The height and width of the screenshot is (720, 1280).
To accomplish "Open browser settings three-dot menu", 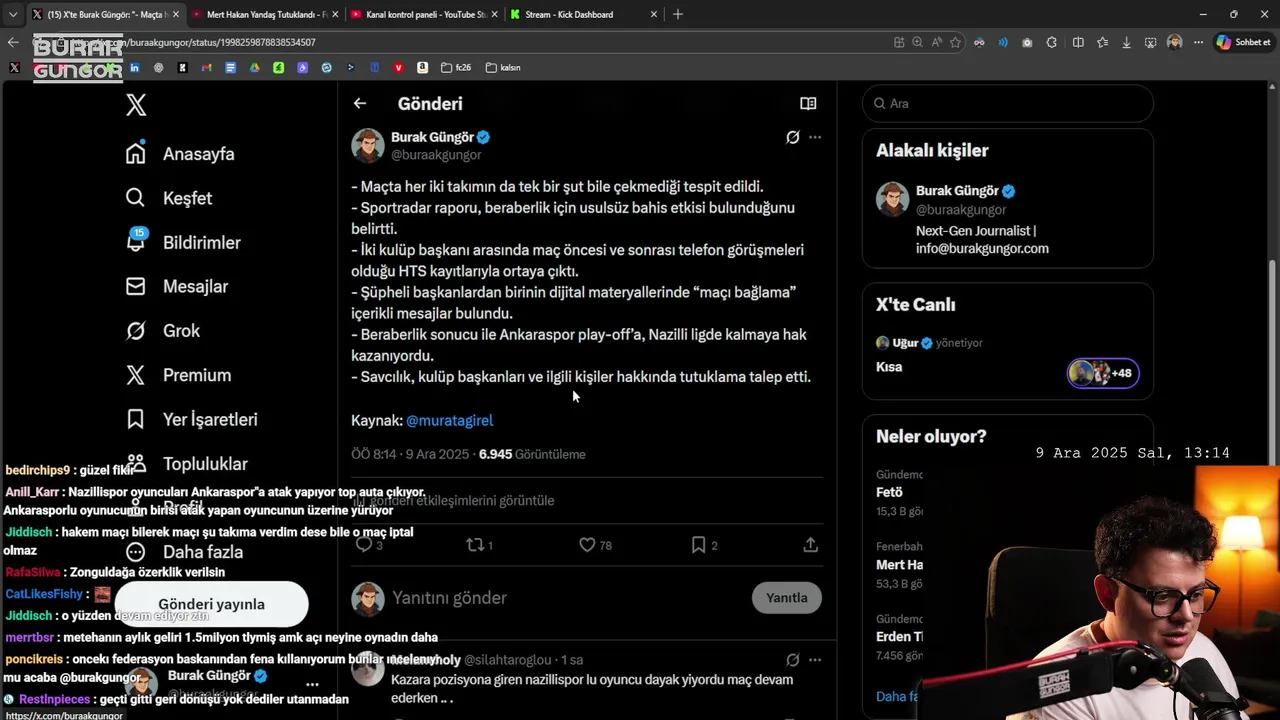I will (1198, 42).
